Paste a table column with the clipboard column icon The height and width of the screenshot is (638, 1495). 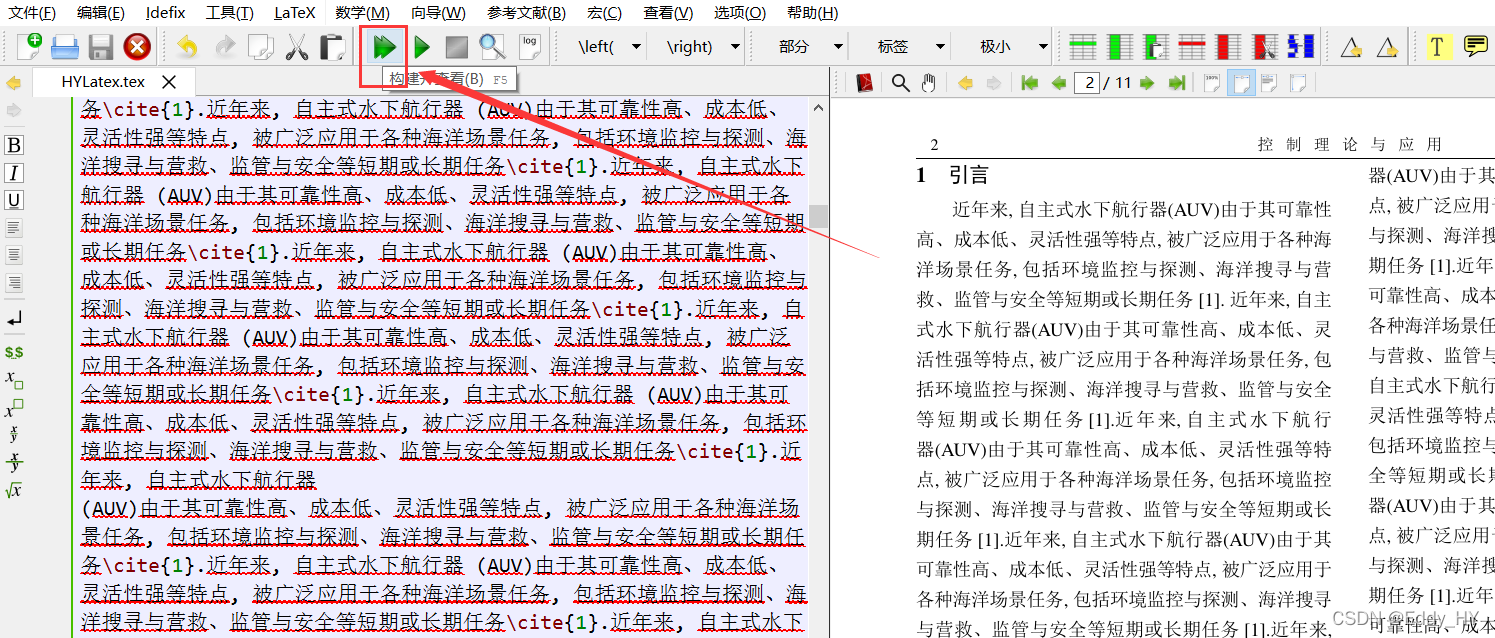coord(1155,46)
